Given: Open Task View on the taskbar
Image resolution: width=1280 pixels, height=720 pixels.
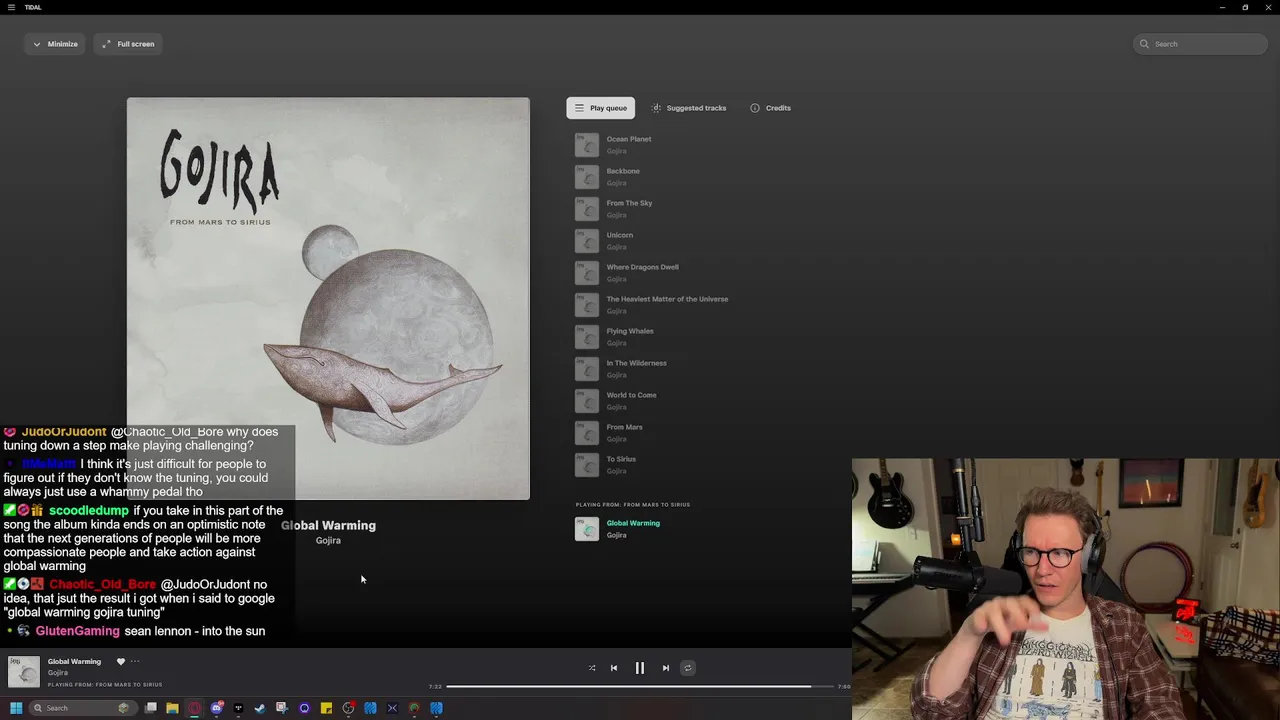Looking at the screenshot, I should (x=150, y=708).
